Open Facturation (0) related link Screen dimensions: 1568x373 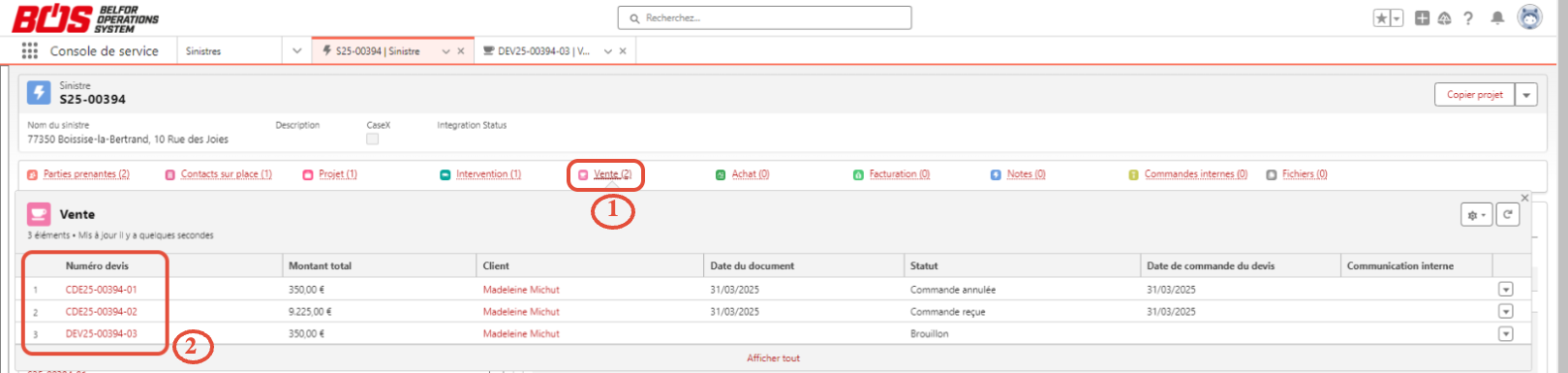899,174
